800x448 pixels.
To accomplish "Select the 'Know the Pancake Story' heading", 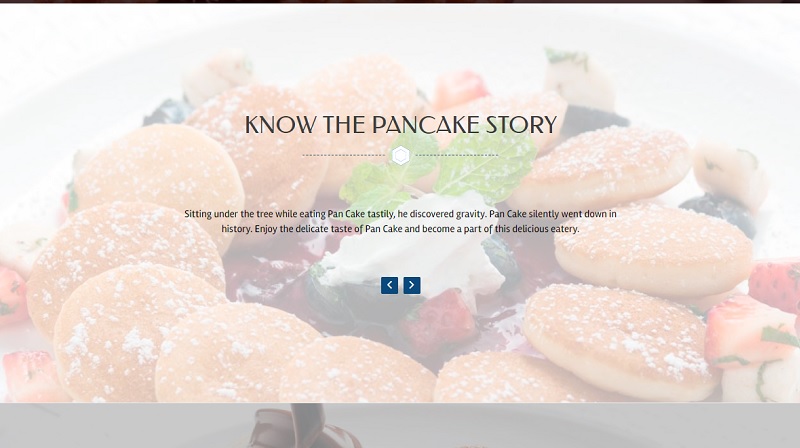I will point(401,125).
